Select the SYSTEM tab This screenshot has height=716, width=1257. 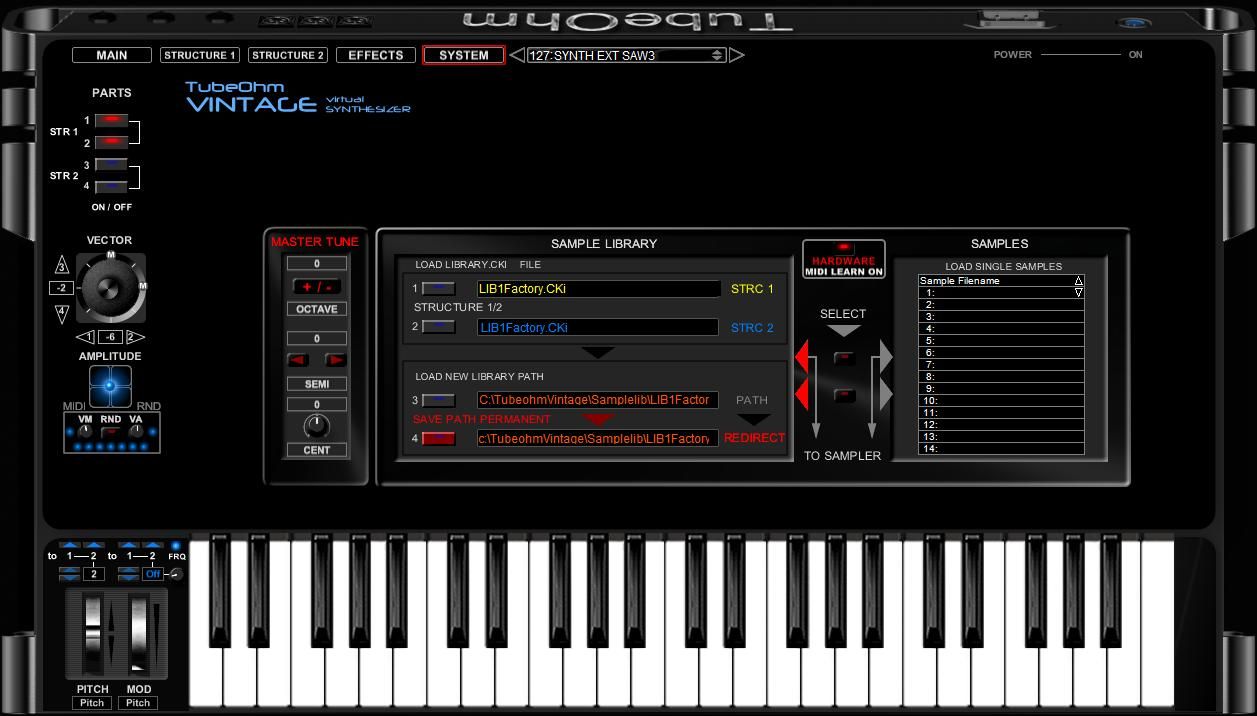point(464,55)
